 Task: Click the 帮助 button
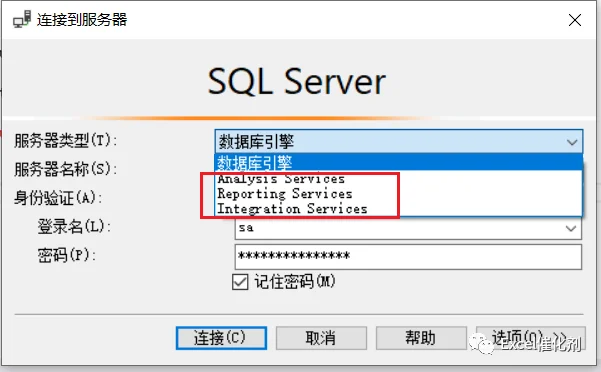point(421,338)
